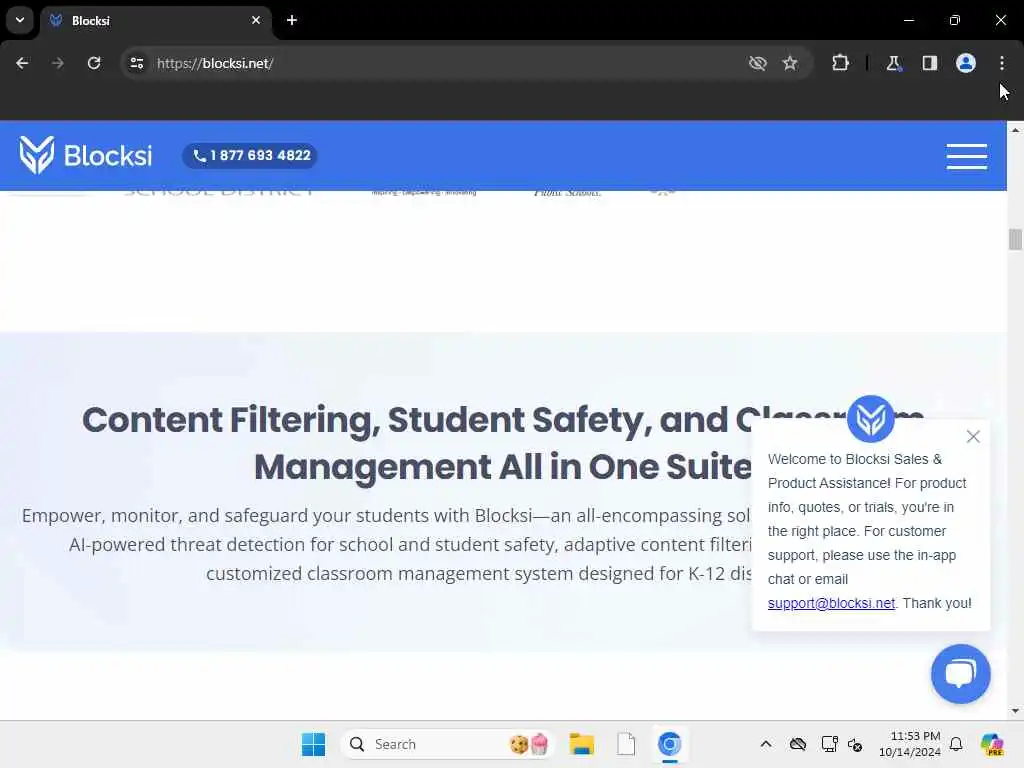
Task: Show hidden system tray icons
Action: [766, 744]
